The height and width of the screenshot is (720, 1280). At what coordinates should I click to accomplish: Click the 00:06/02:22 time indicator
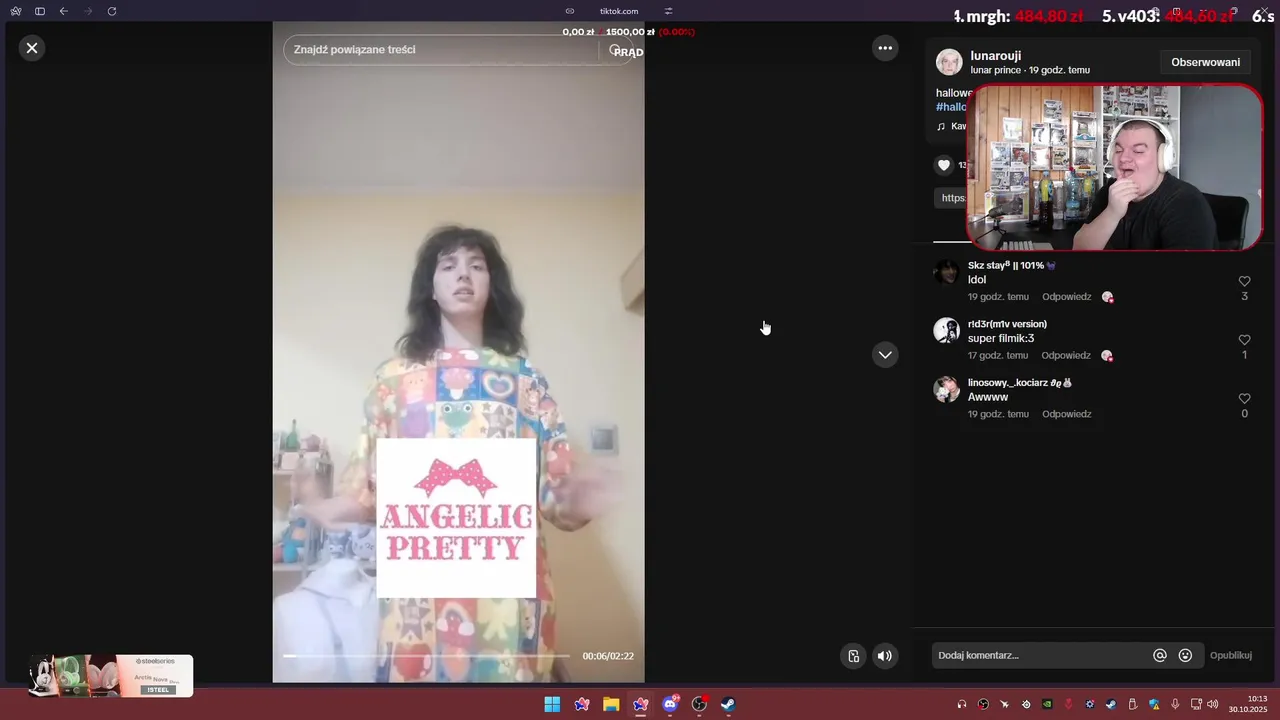tap(608, 656)
